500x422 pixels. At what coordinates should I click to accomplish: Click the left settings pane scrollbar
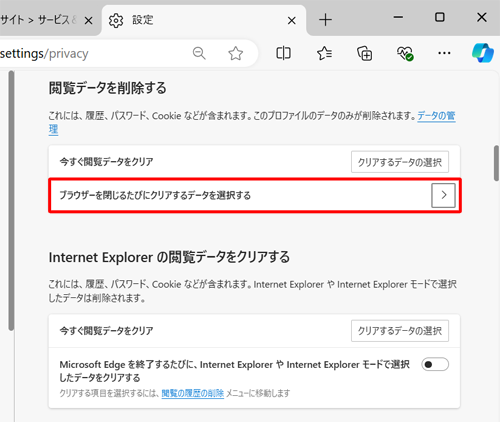pos(11,201)
